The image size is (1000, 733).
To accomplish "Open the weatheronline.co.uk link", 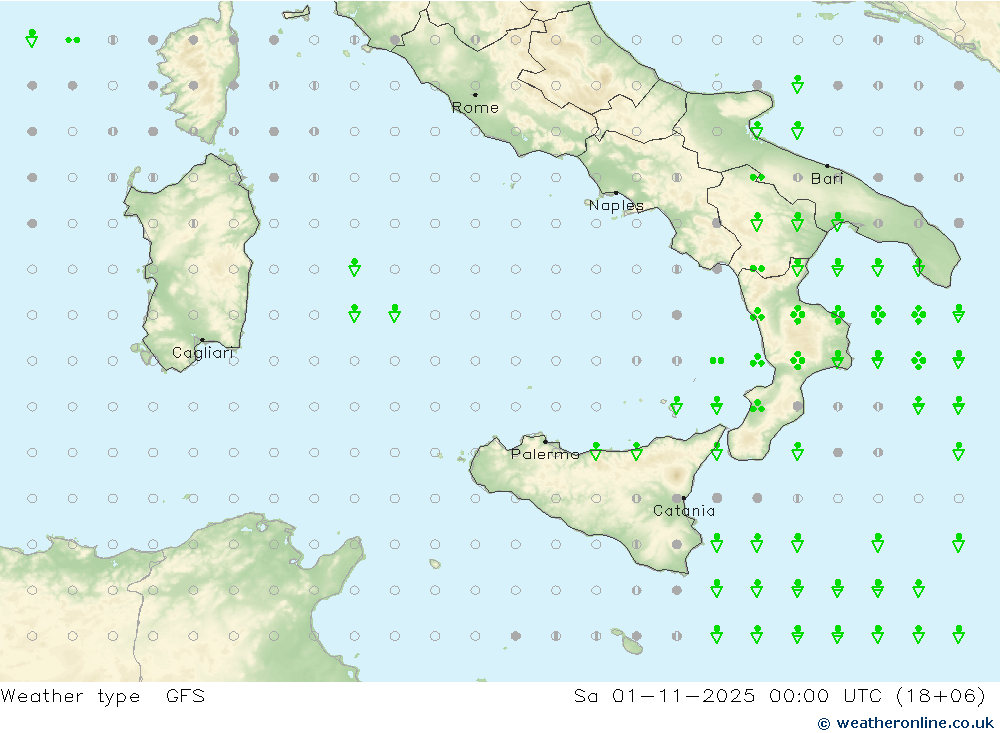I will pos(915,723).
